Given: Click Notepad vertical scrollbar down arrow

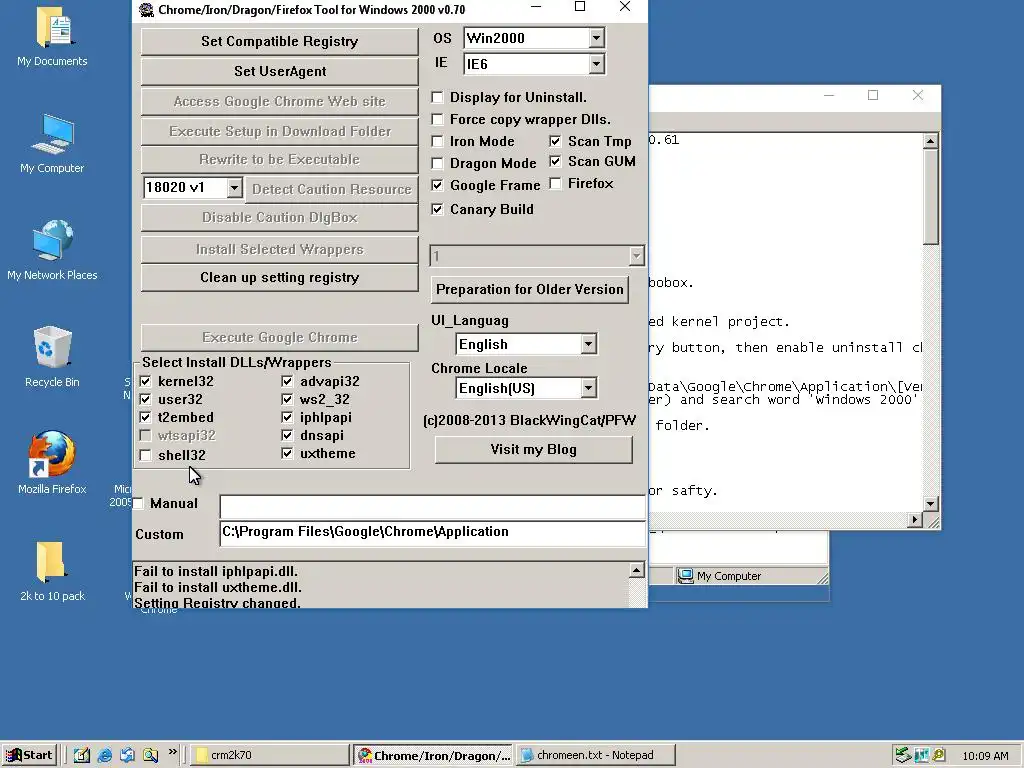Looking at the screenshot, I should click(x=931, y=504).
